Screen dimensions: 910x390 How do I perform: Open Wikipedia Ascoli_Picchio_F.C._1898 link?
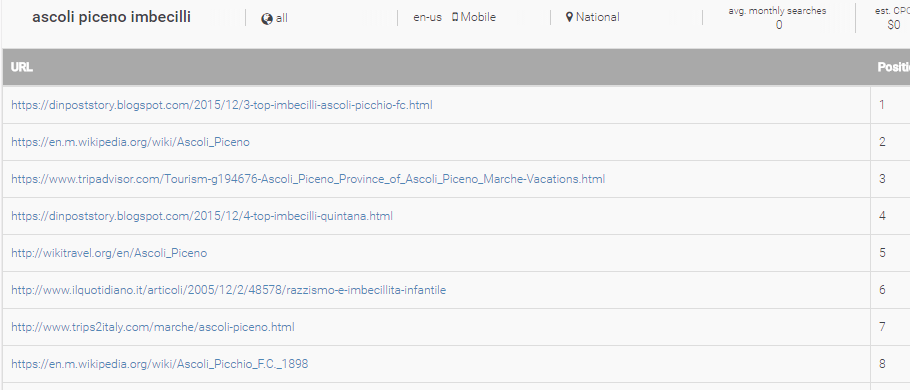click(160, 364)
